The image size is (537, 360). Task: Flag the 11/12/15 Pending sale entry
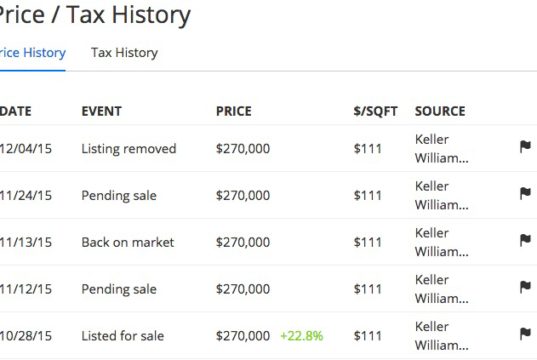[525, 287]
